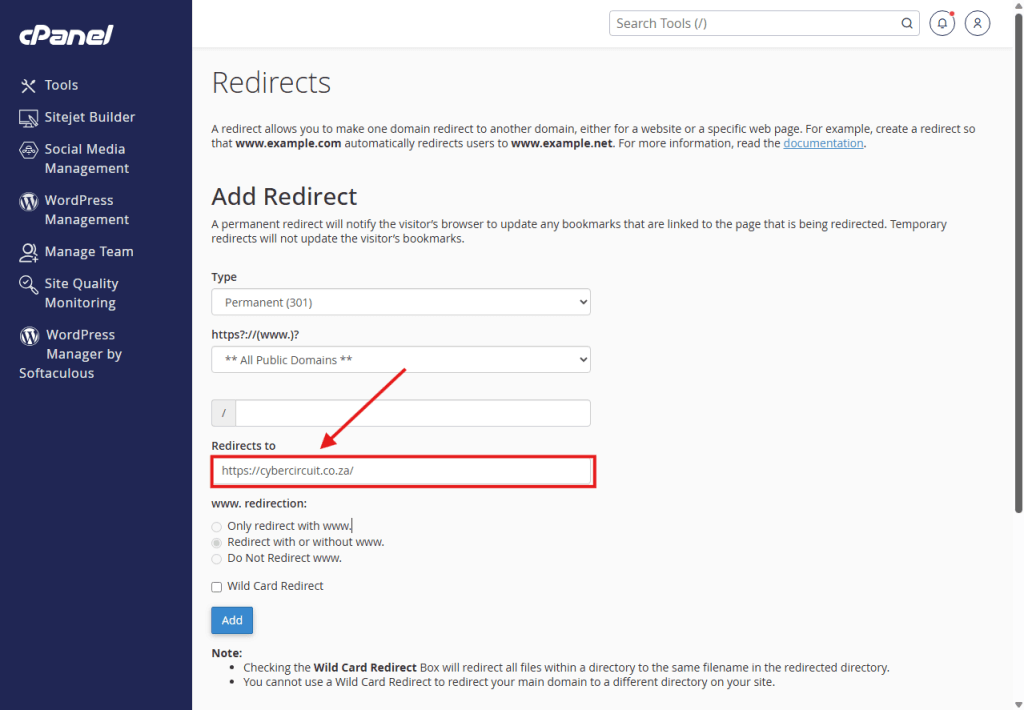1024x710 pixels.
Task: Open Tools via its wrench icon
Action: point(28,86)
